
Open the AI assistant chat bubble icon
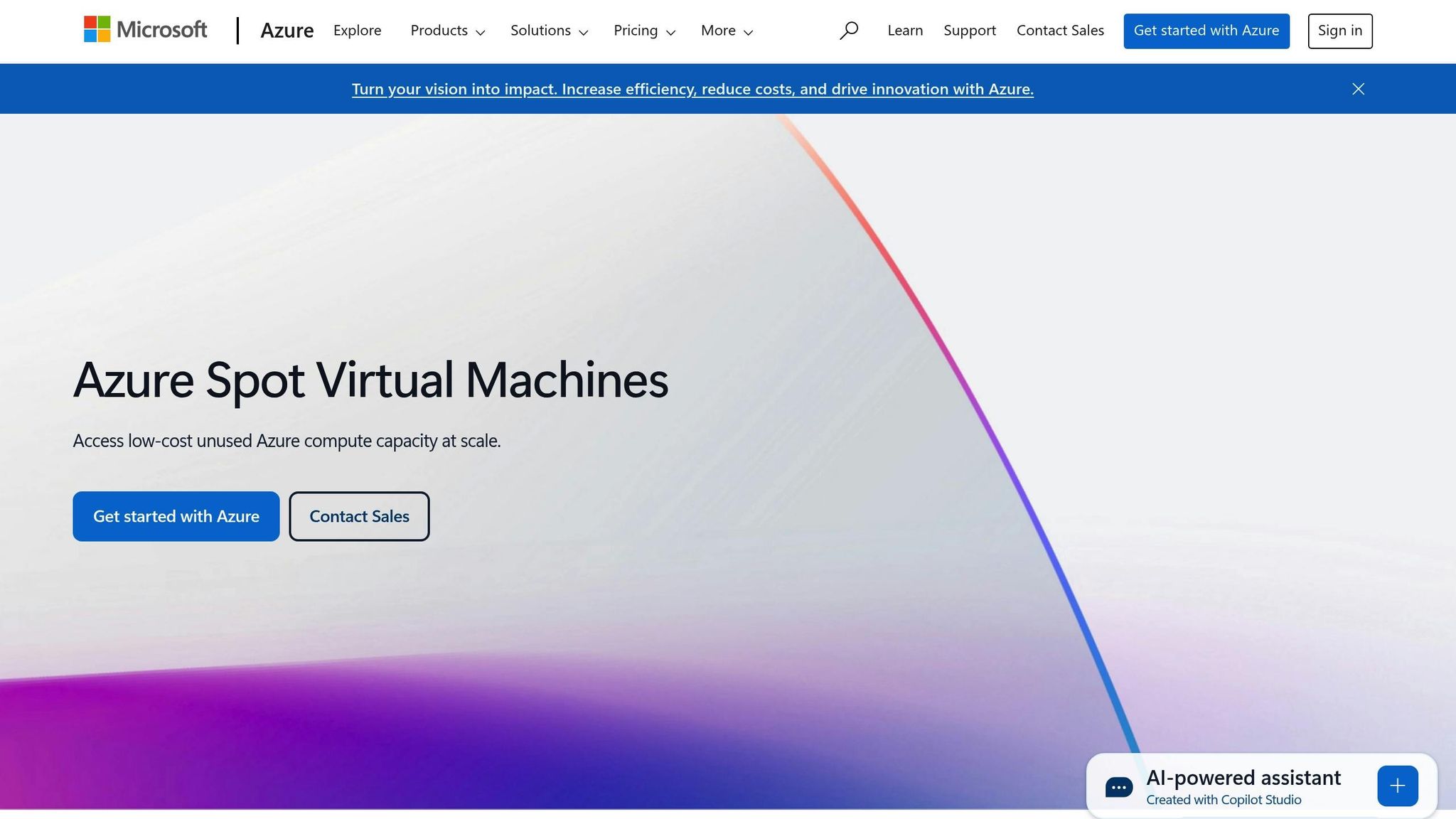tap(1118, 787)
